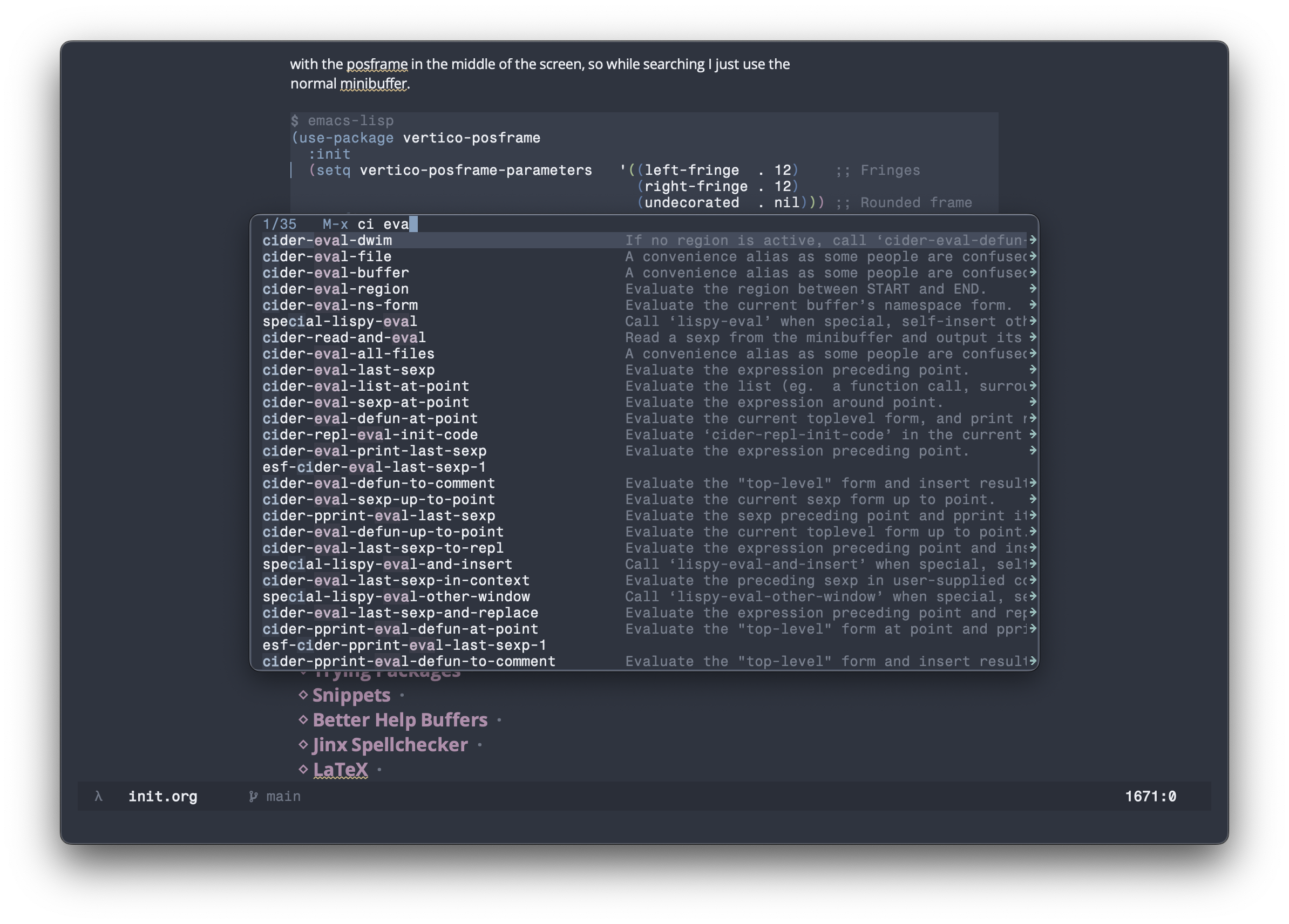Click the git branch icon in modeline

click(253, 797)
